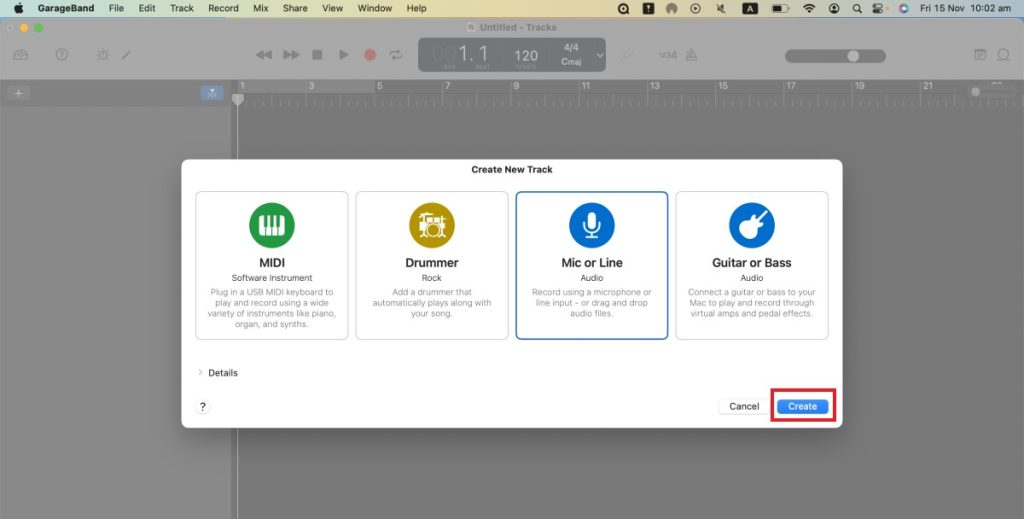The image size is (1024, 519).
Task: Open Wi-Fi status in menu bar
Action: pos(809,8)
